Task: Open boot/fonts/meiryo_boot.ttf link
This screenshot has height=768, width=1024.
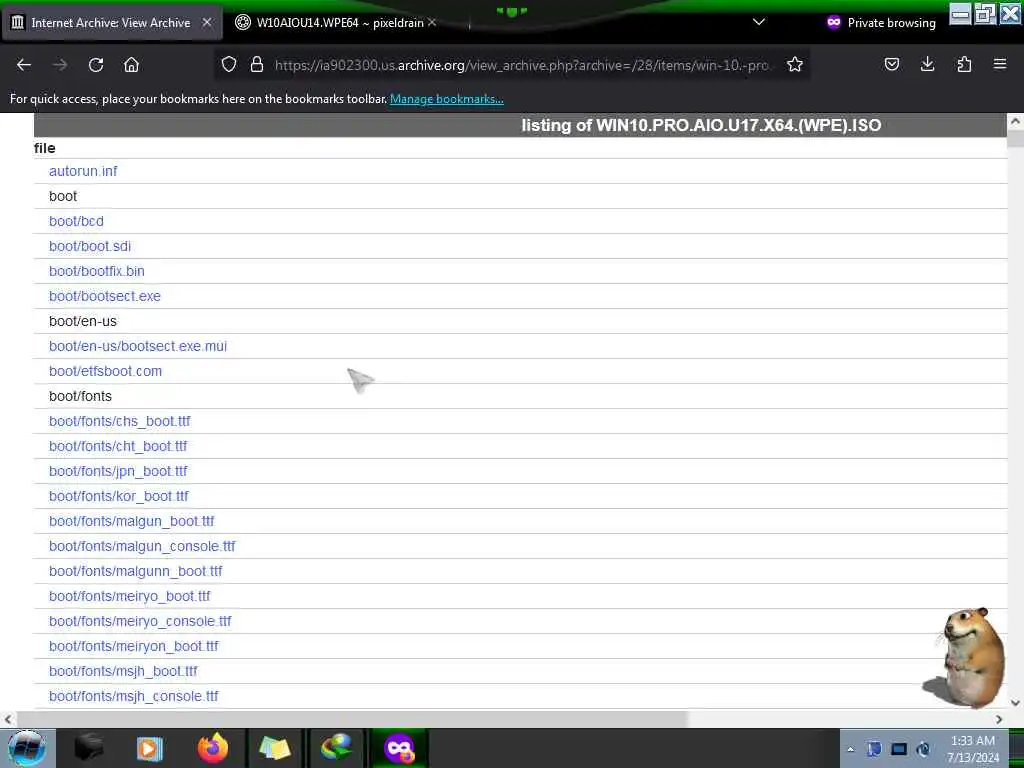Action: 129,596
